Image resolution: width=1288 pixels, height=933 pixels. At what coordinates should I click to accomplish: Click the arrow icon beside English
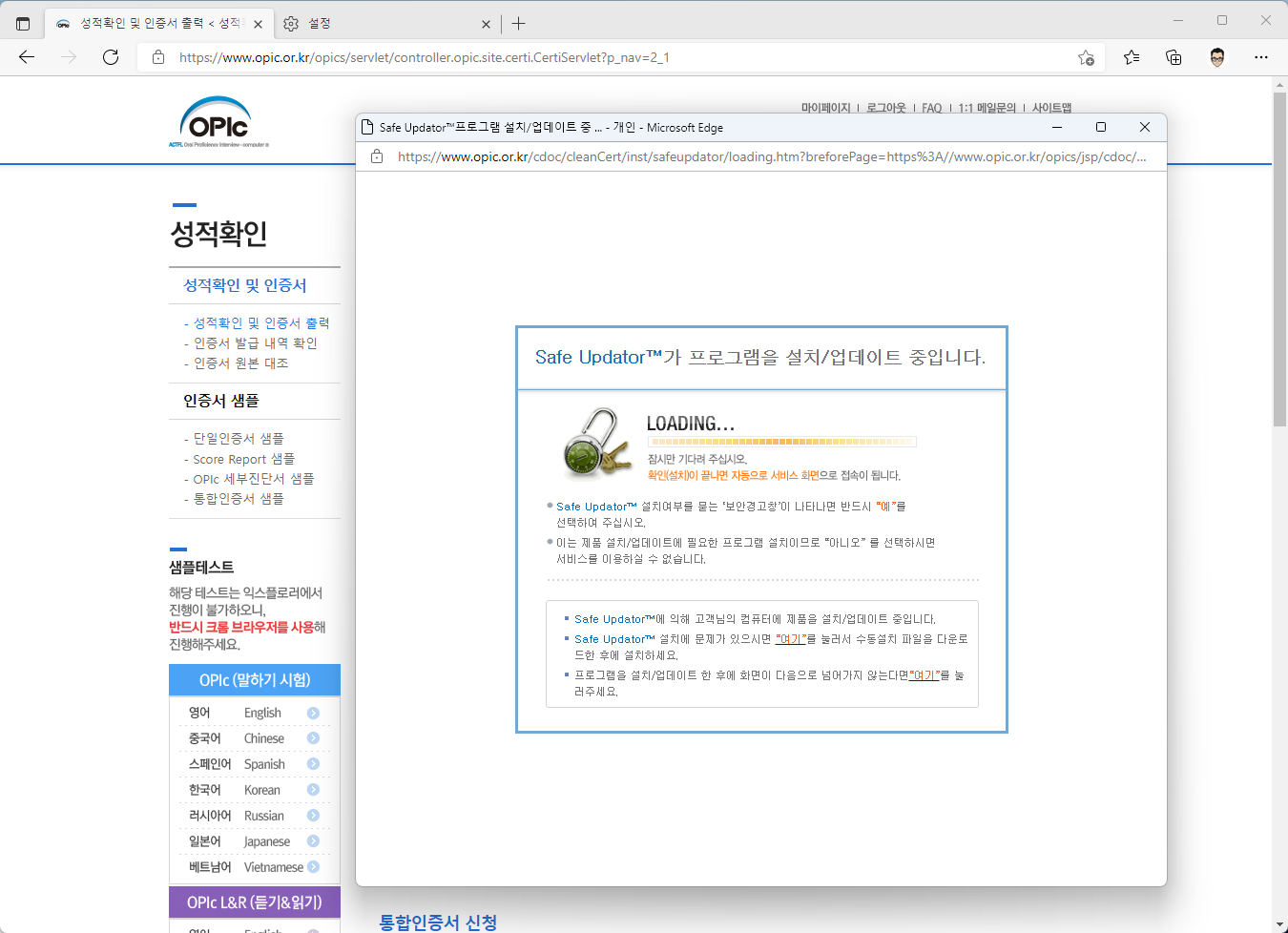point(313,713)
